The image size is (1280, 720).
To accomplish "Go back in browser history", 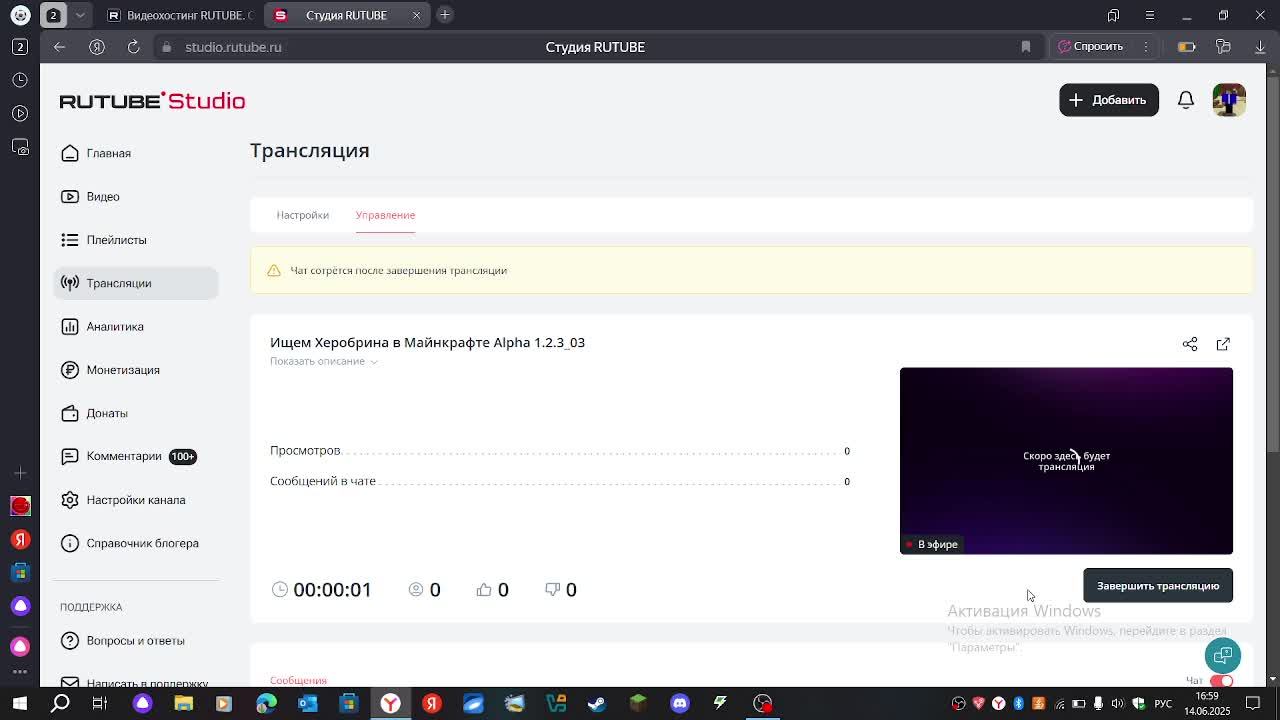I will pos(59,47).
